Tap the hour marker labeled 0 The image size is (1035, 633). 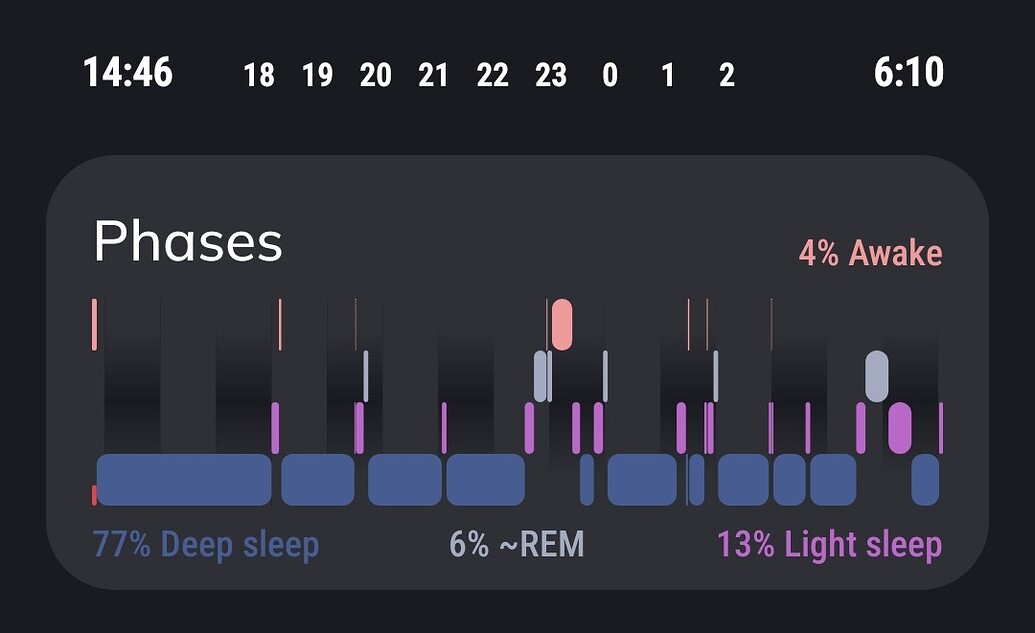click(x=610, y=76)
